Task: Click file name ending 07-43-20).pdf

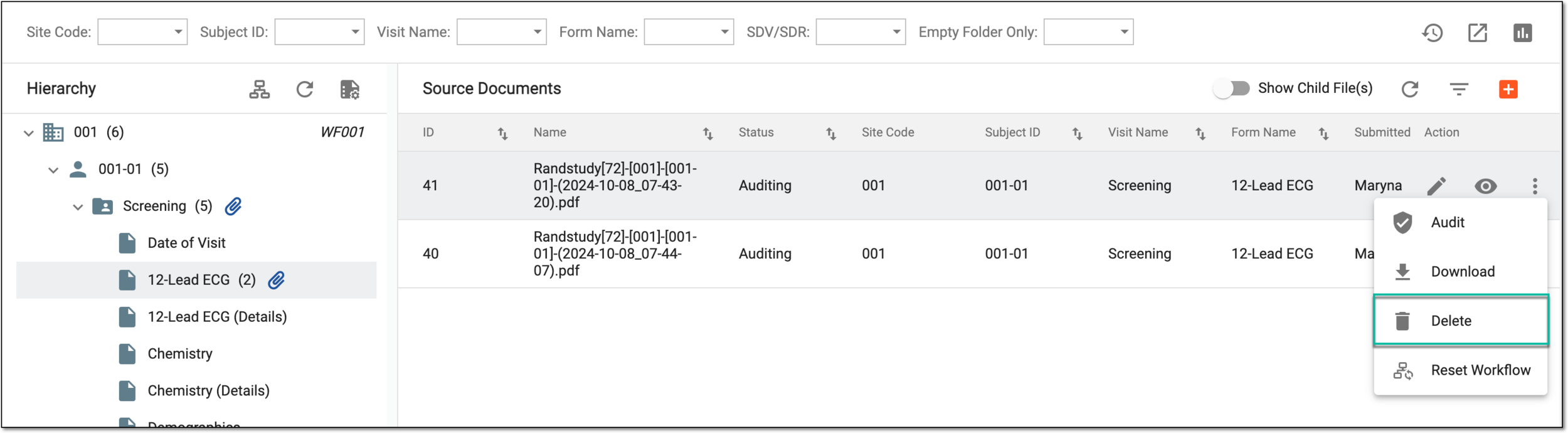Action: (x=615, y=185)
